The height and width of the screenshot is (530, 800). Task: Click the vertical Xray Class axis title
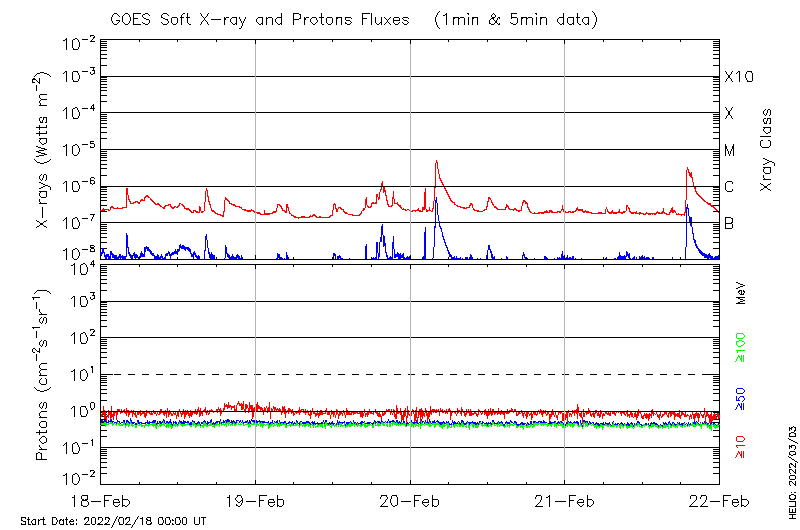pyautogui.click(x=767, y=150)
